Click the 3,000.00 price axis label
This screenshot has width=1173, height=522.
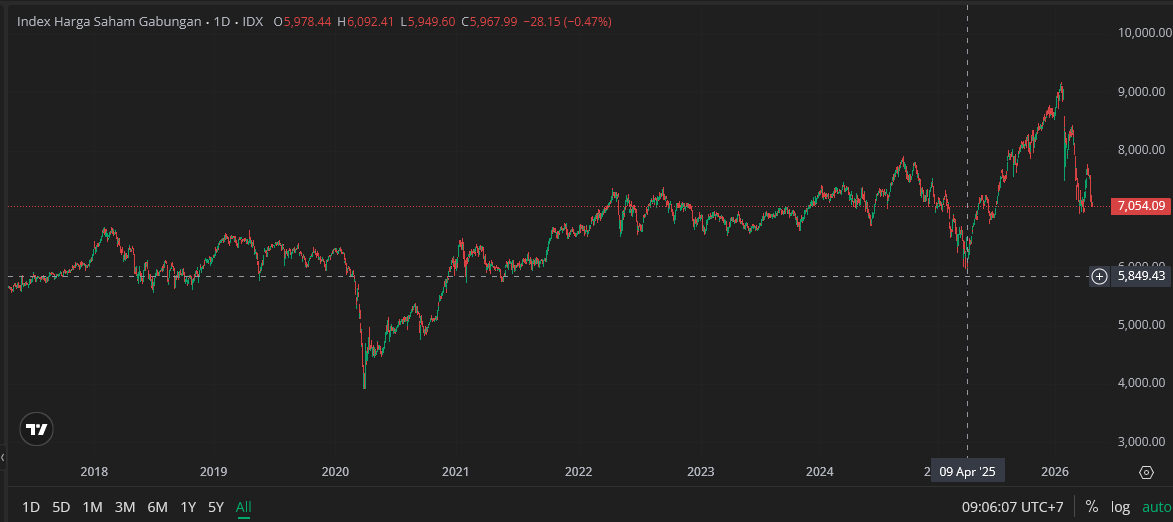(1142, 441)
